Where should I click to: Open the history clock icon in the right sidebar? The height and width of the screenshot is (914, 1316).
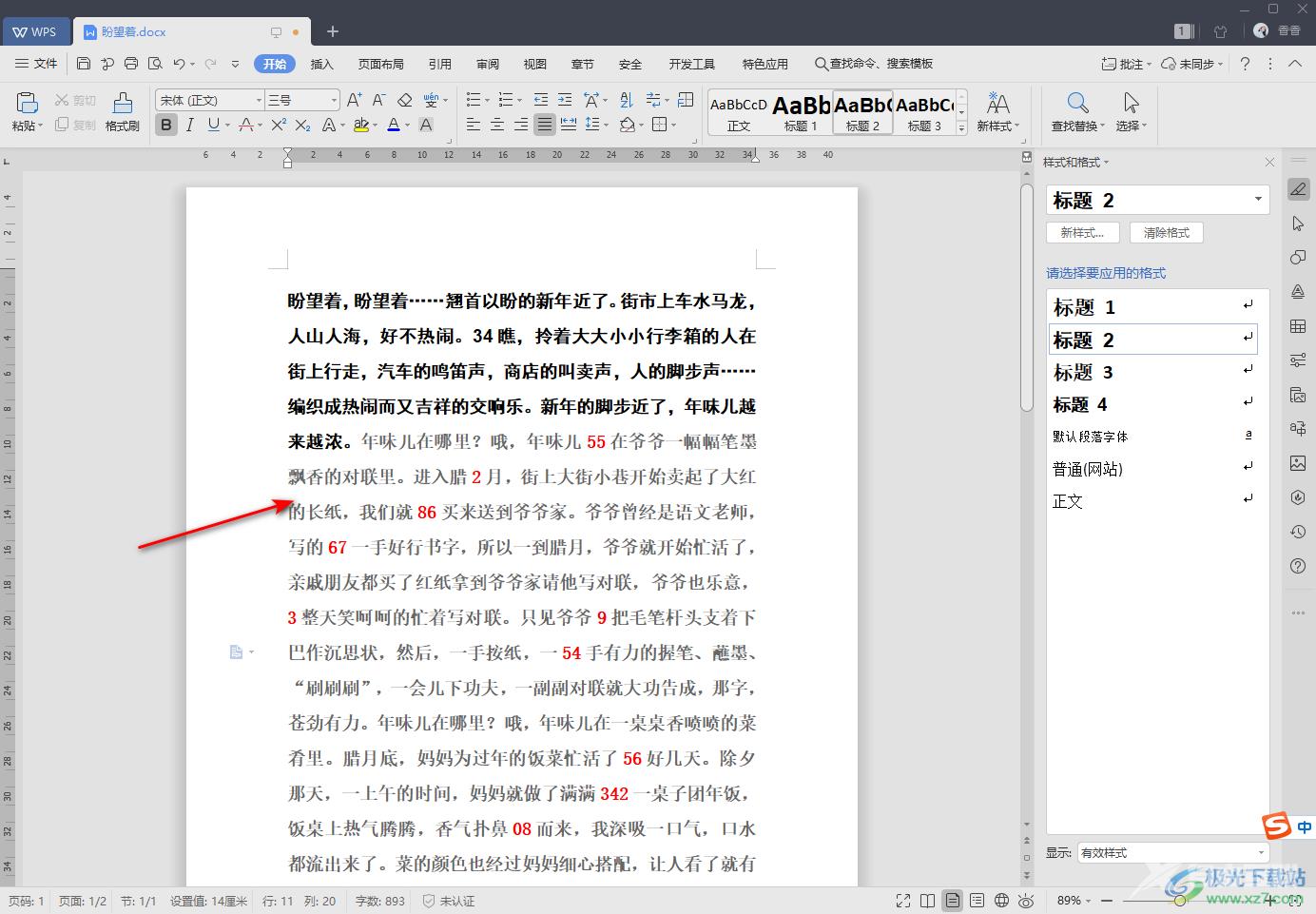pyautogui.click(x=1298, y=532)
